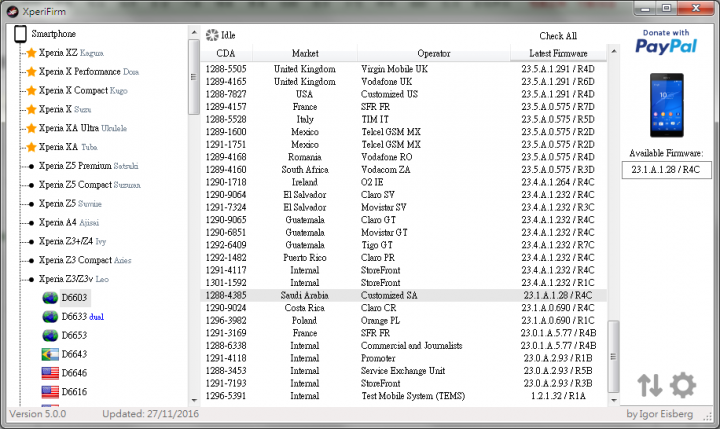Click the star icon beside Xperia XA Tuba

point(31,147)
